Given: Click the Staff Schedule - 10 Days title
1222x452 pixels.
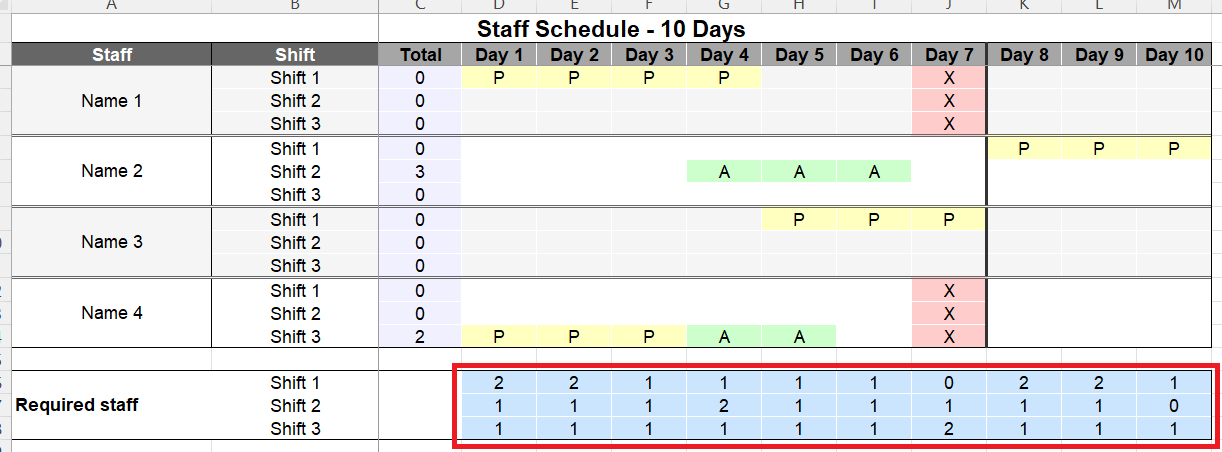Looking at the screenshot, I should click(x=611, y=29).
